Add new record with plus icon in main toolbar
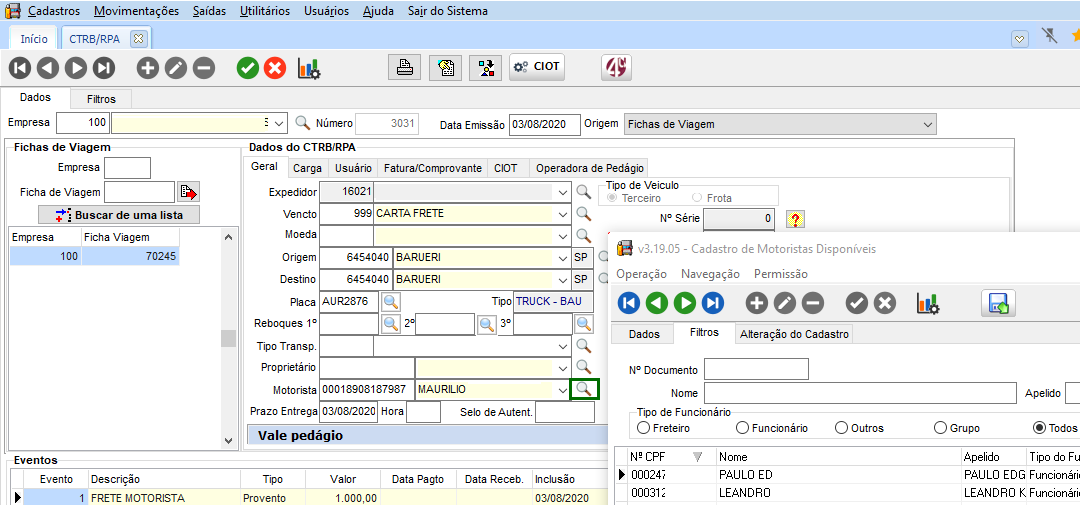Screen dimensions: 1080x505 coord(148,68)
